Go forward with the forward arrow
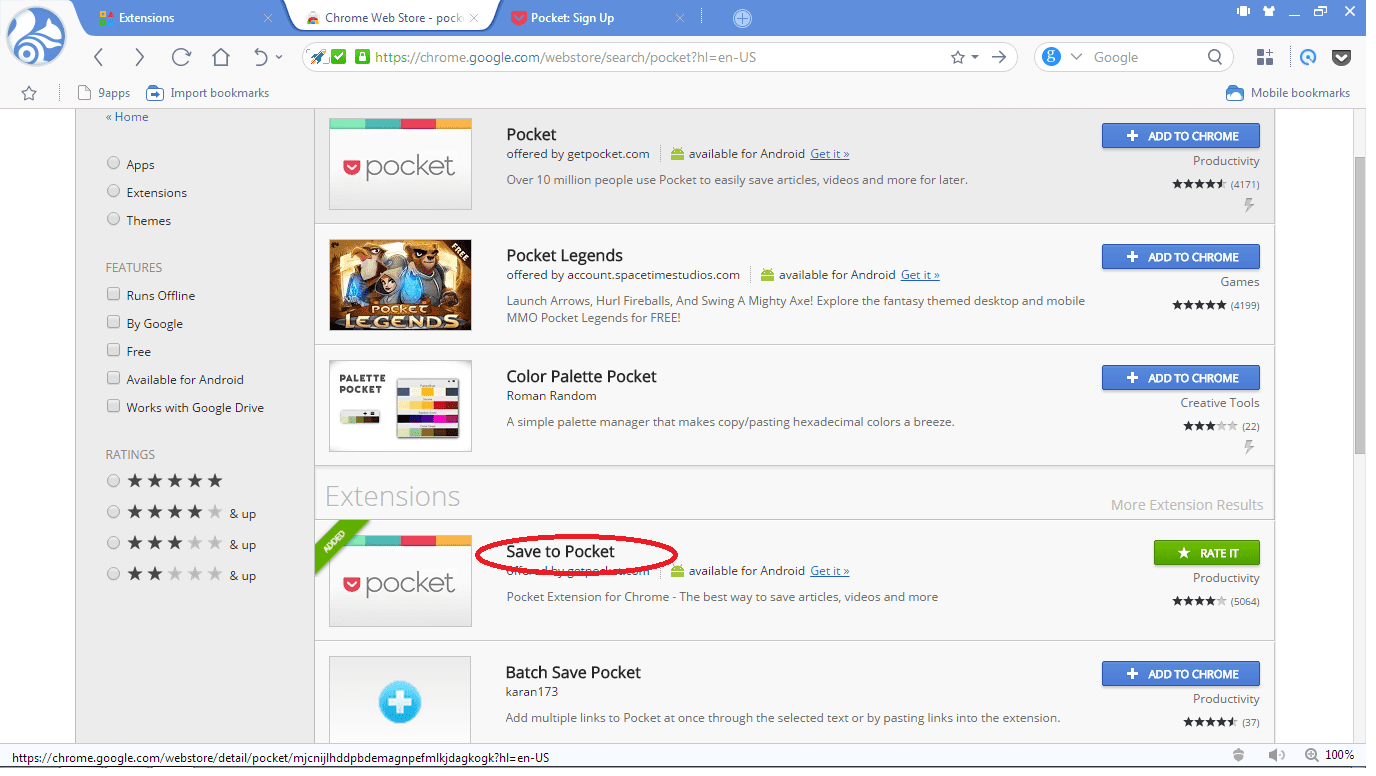 pyautogui.click(x=139, y=57)
